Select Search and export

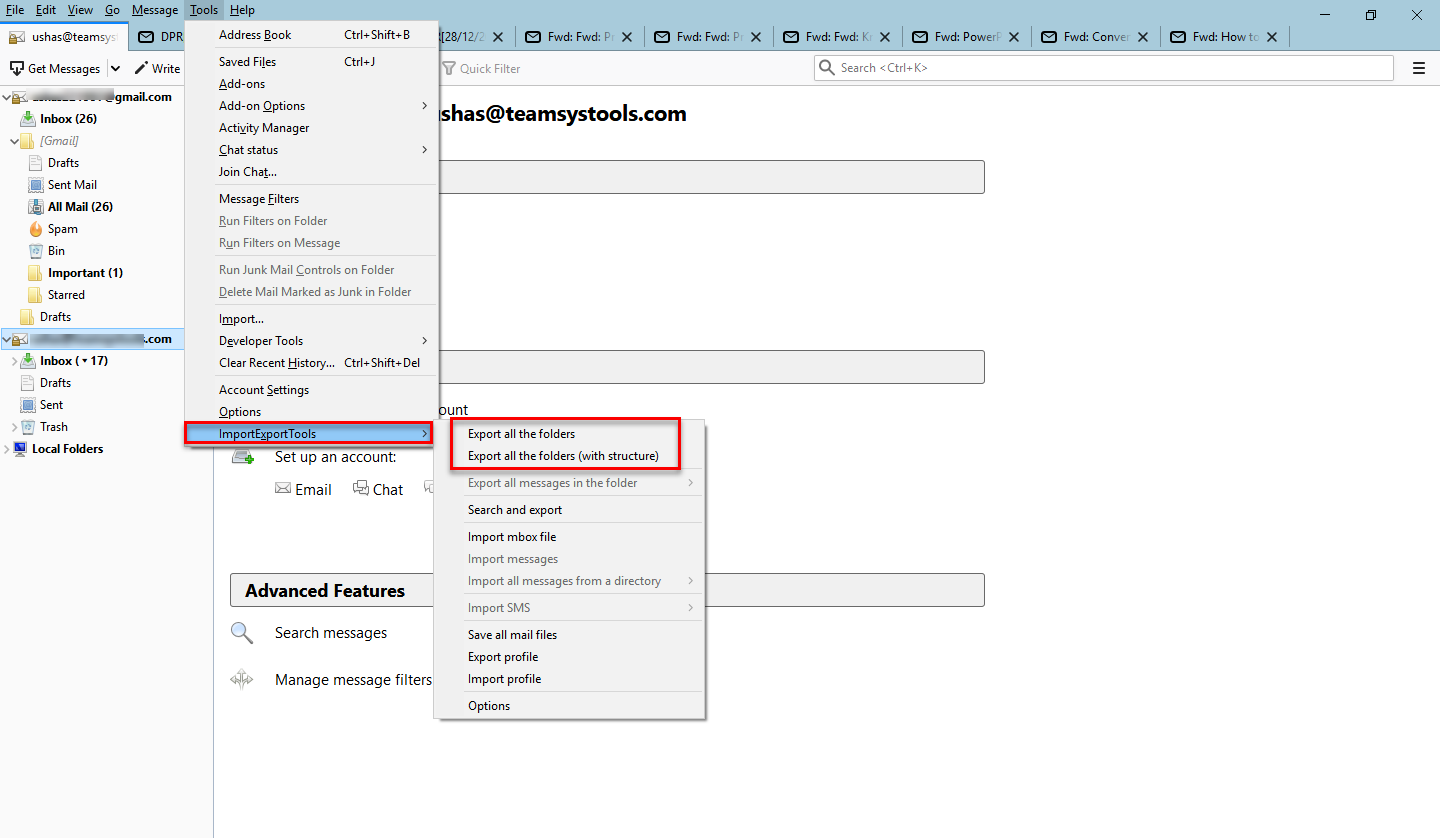[570, 510]
